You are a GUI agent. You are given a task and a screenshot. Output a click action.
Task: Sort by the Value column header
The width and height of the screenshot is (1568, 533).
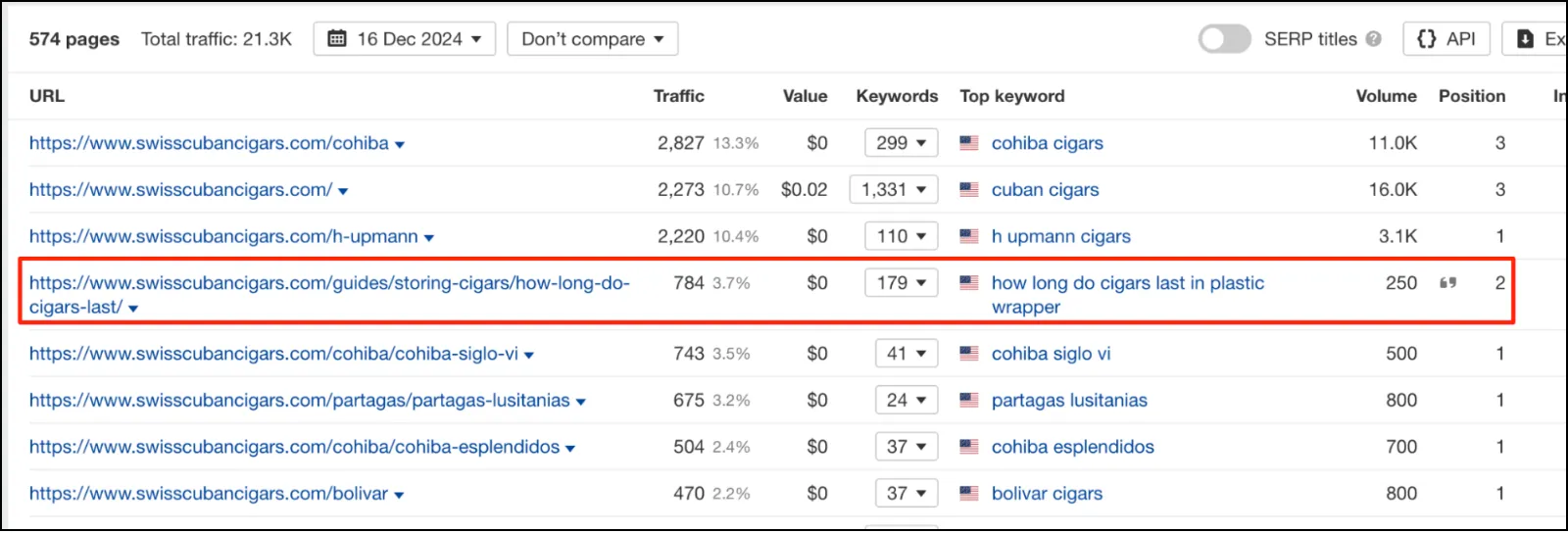[x=805, y=96]
